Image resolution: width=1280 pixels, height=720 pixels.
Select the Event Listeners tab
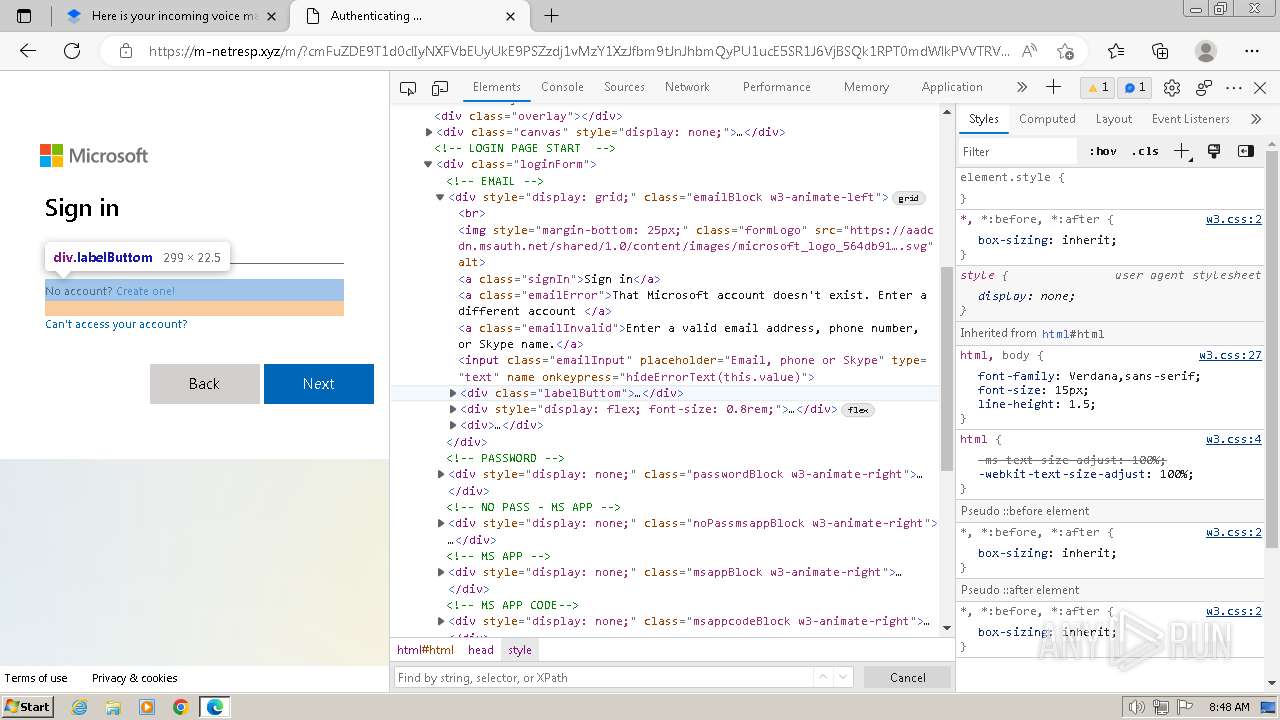click(x=1190, y=119)
